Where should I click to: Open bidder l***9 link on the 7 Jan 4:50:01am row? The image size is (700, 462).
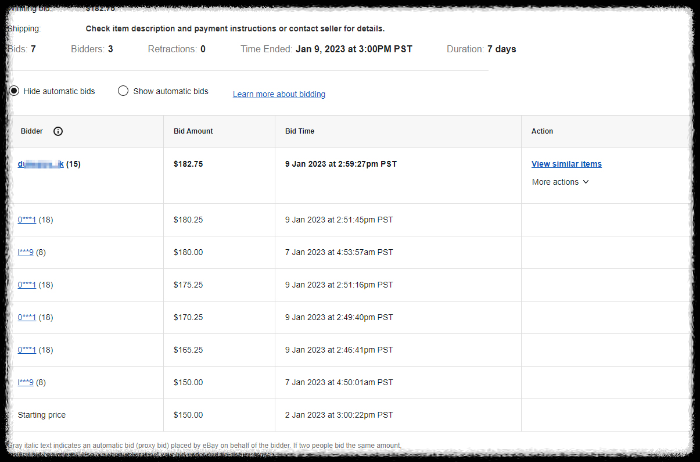coord(25,382)
